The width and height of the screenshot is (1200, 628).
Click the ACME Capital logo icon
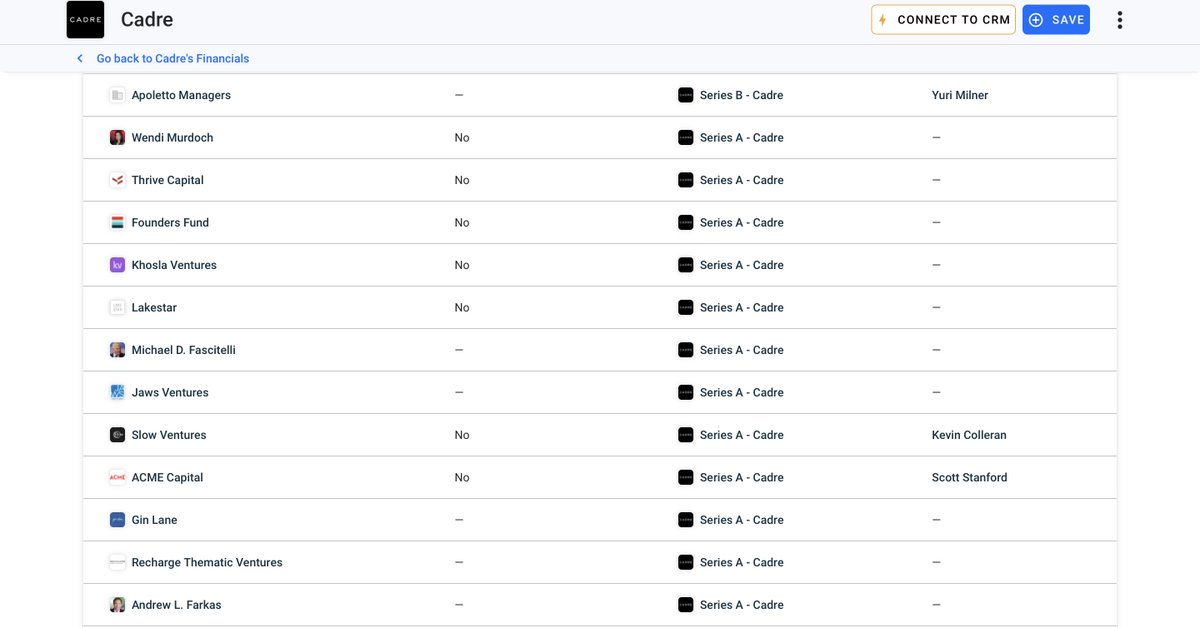[x=117, y=478]
